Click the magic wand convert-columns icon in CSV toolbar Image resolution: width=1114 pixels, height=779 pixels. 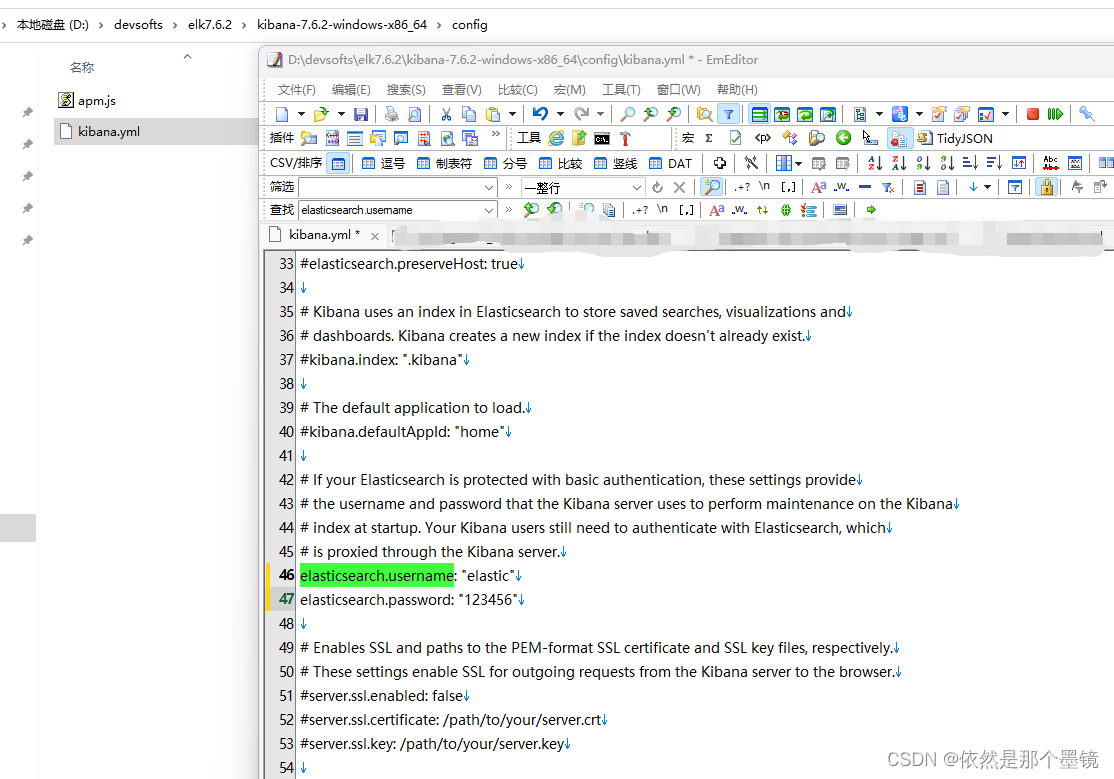coord(751,163)
